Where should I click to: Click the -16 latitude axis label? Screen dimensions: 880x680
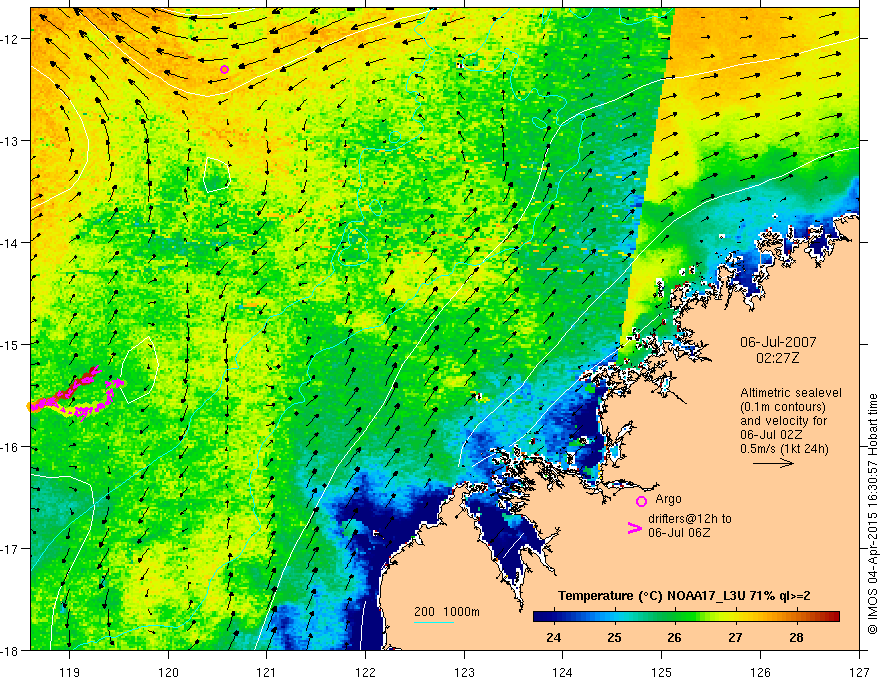click(x=10, y=447)
